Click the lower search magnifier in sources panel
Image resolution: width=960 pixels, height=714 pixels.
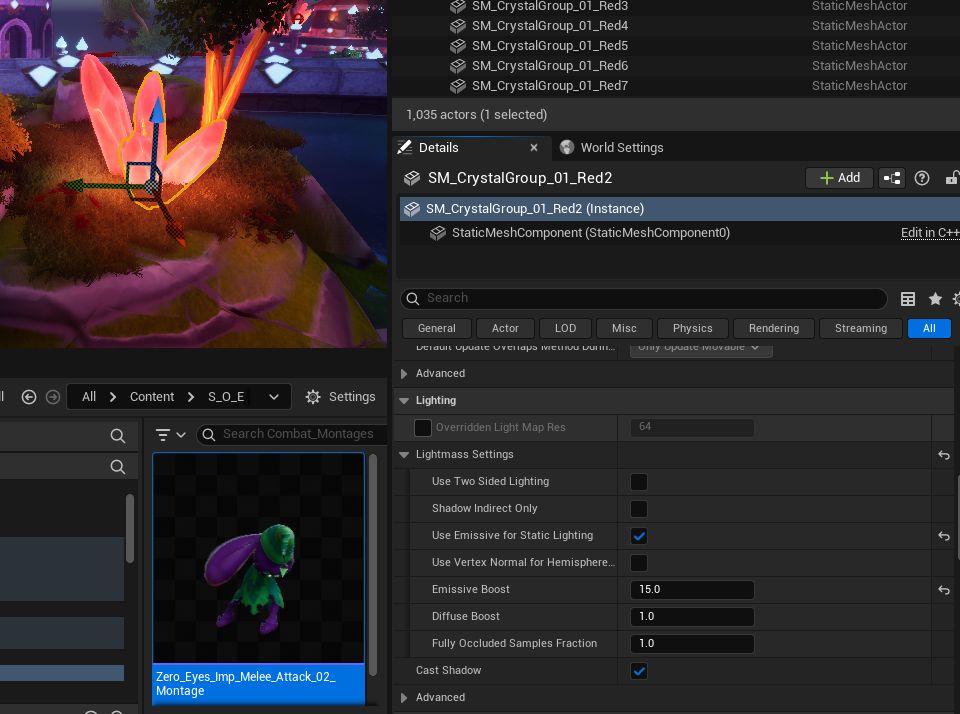click(118, 467)
